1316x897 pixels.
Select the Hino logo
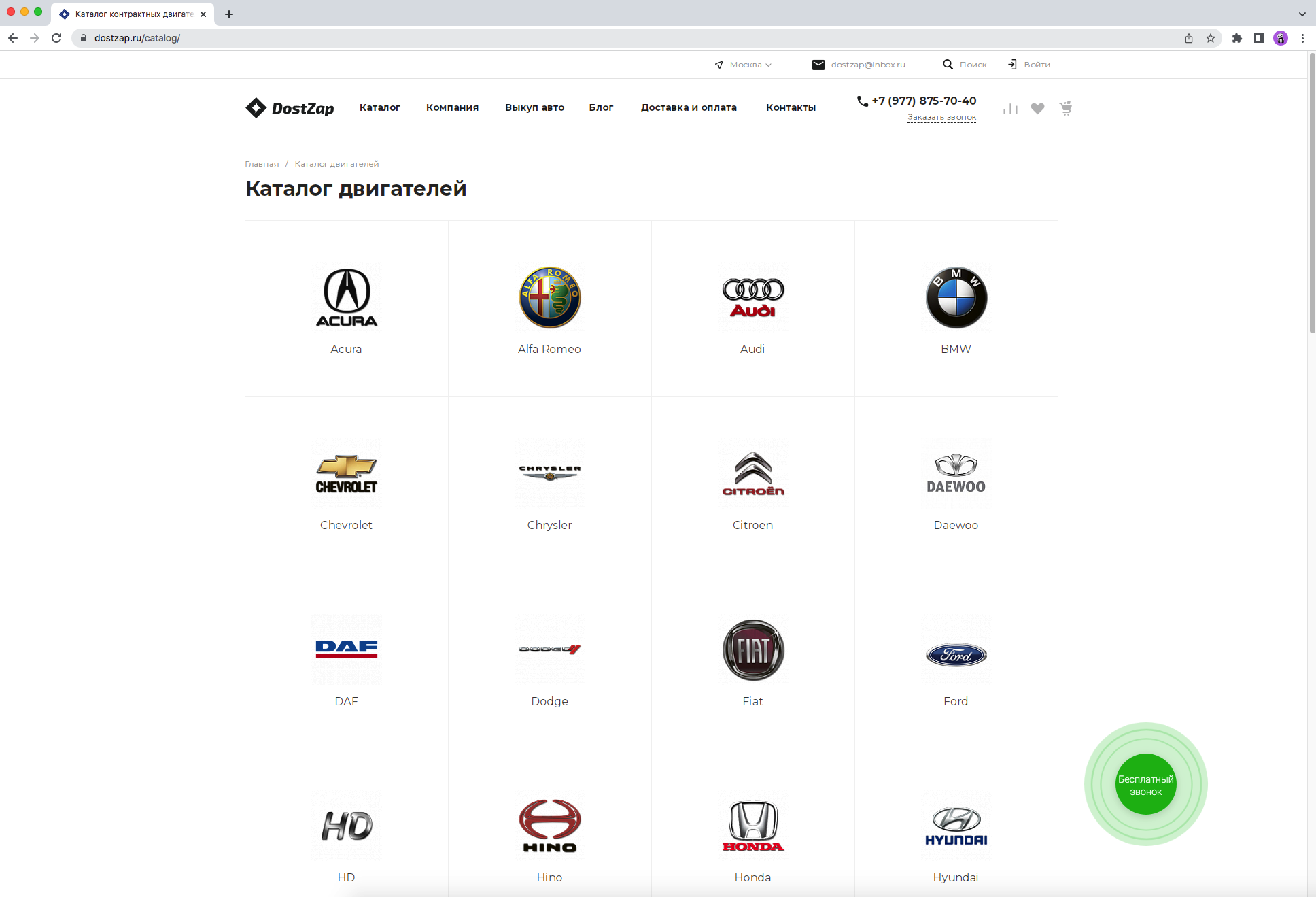[x=549, y=826]
